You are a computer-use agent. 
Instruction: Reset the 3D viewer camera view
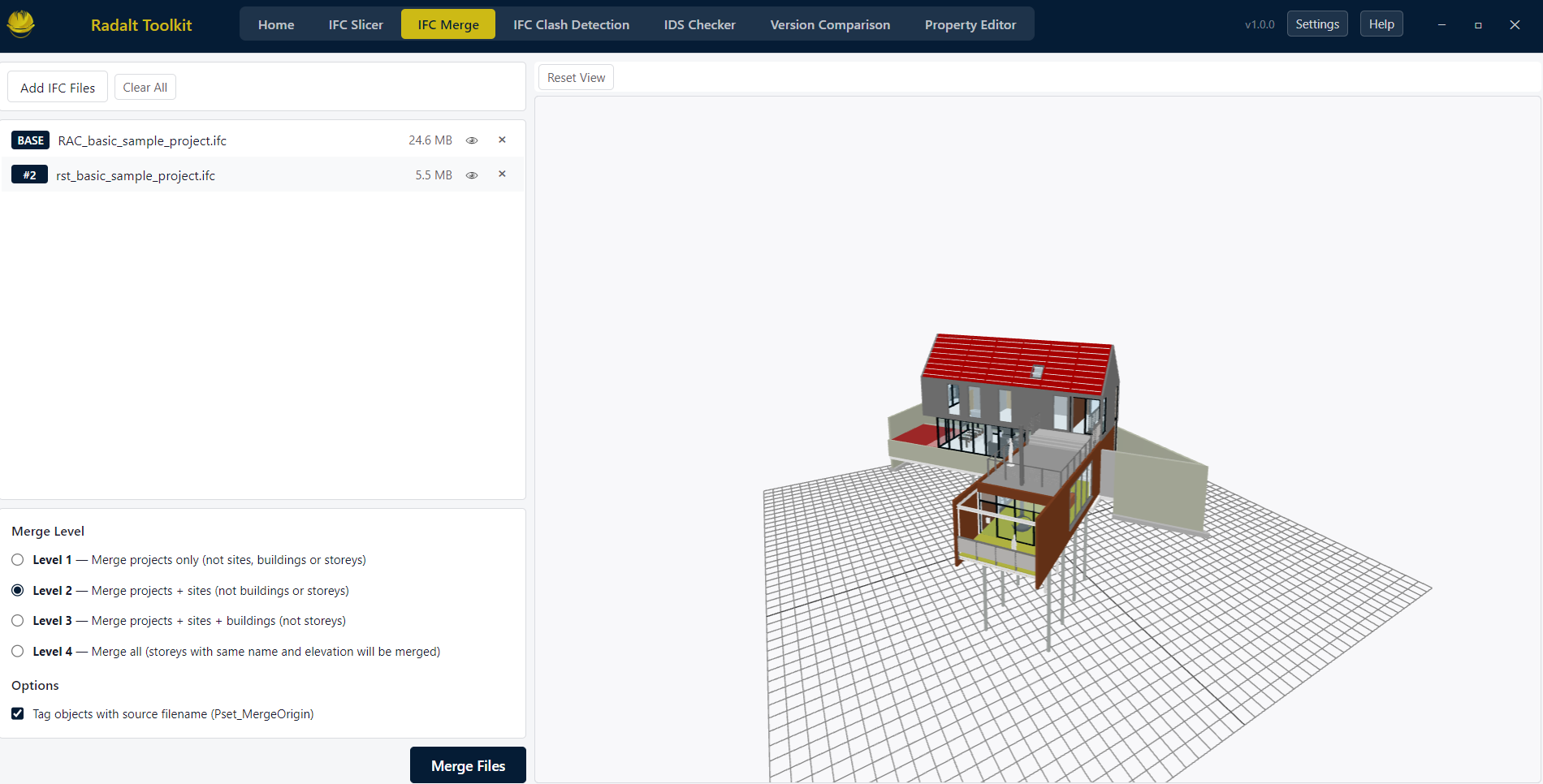(x=576, y=77)
